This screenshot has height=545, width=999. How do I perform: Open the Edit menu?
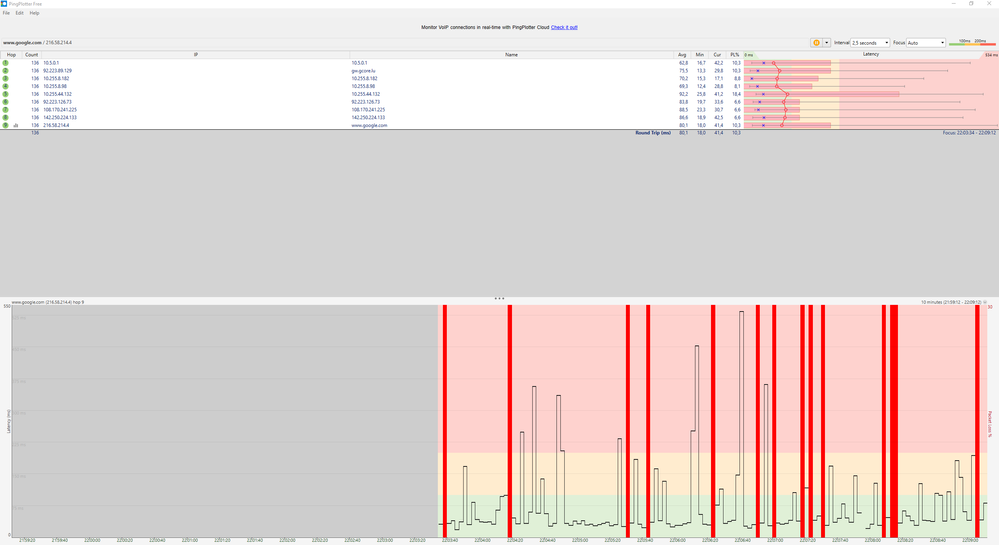coord(19,13)
